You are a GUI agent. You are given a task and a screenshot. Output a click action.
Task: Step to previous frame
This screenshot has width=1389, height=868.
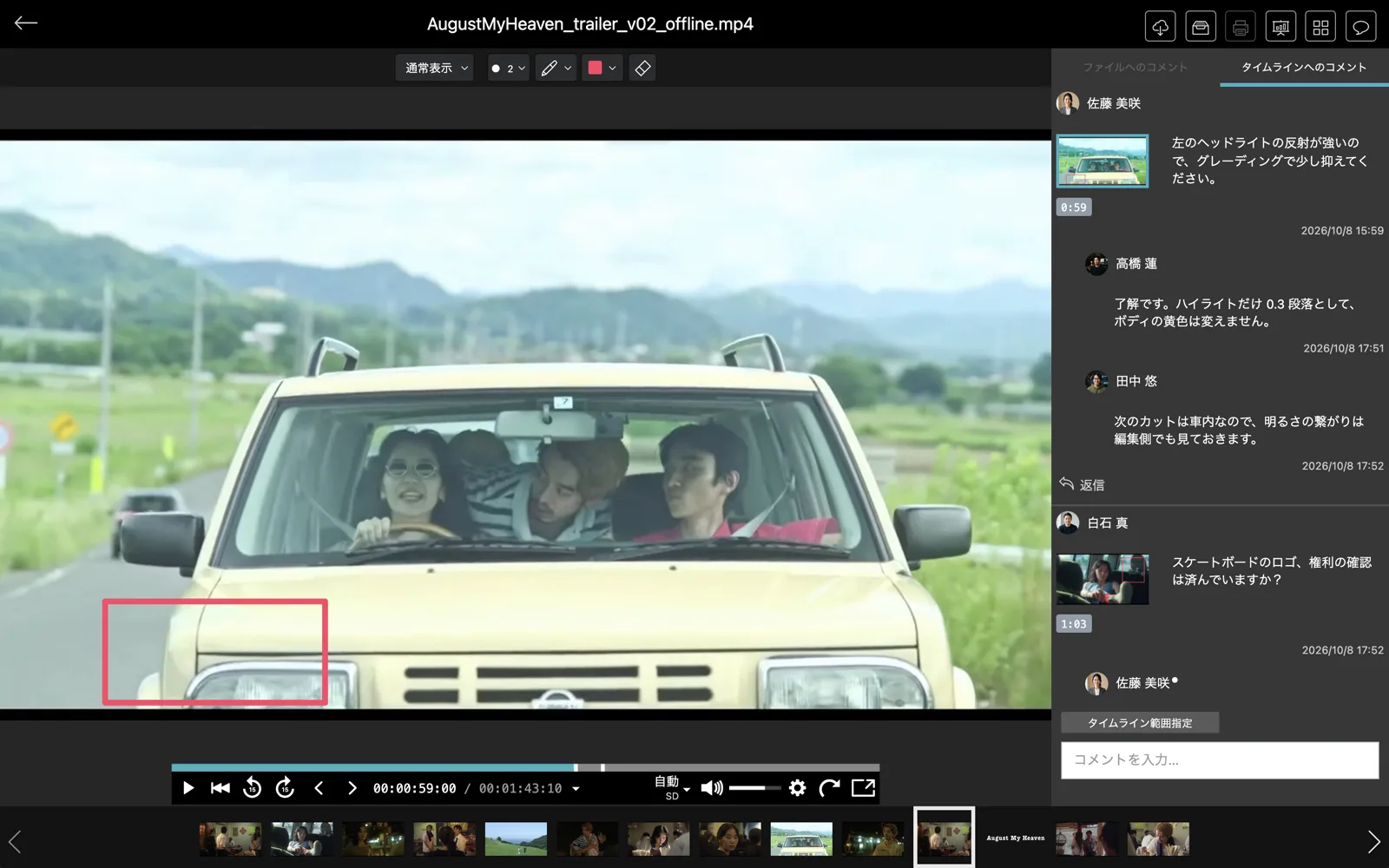tap(319, 788)
